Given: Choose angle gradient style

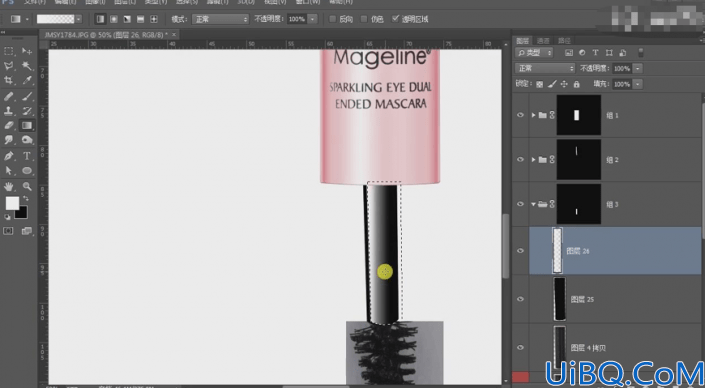Looking at the screenshot, I should tap(127, 19).
